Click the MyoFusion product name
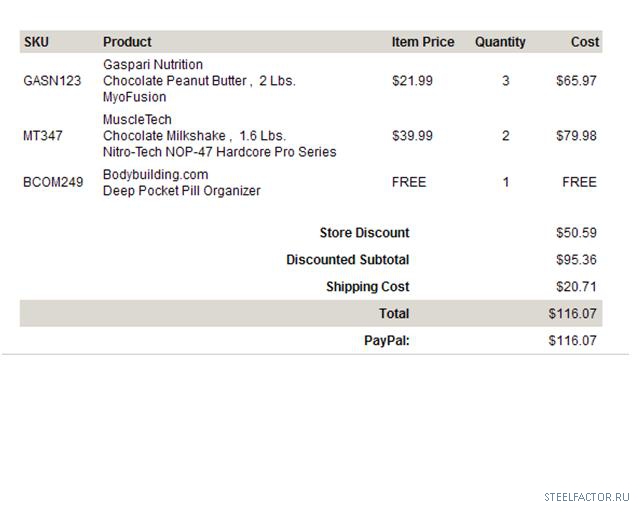640x512 pixels. (x=134, y=98)
